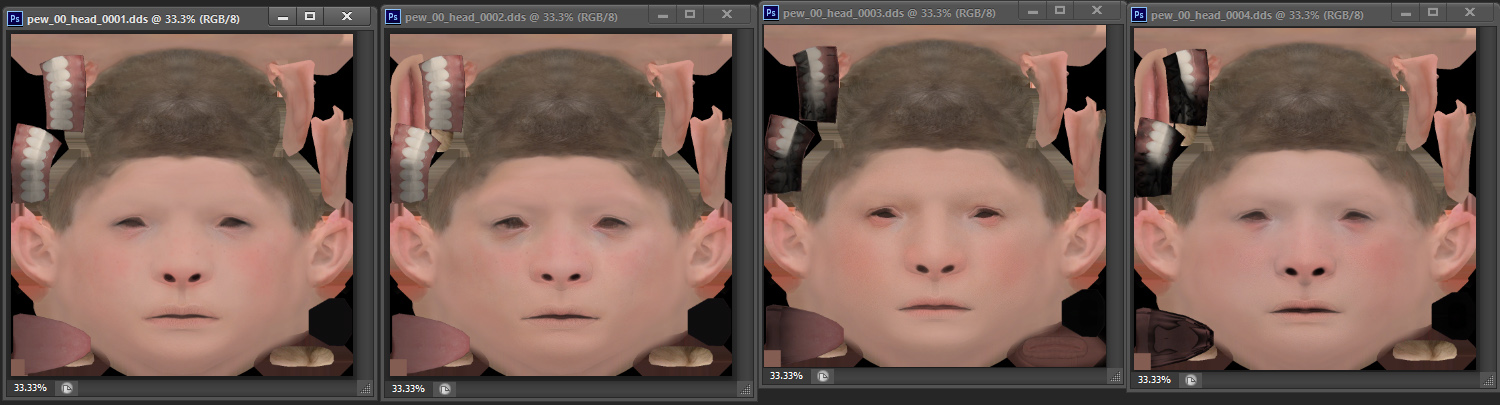Click Photoshop icon of pew_00_head_0001.dds window
The height and width of the screenshot is (405, 1500).
click(15, 18)
